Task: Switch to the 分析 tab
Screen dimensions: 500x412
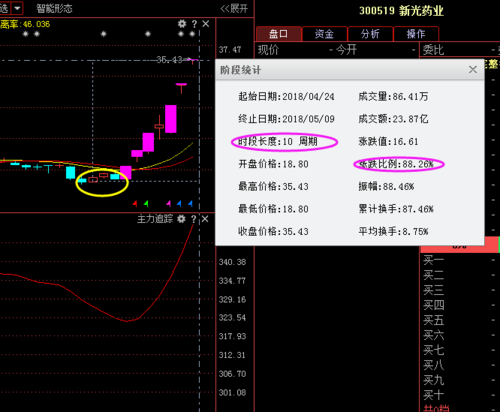Action: [x=370, y=34]
